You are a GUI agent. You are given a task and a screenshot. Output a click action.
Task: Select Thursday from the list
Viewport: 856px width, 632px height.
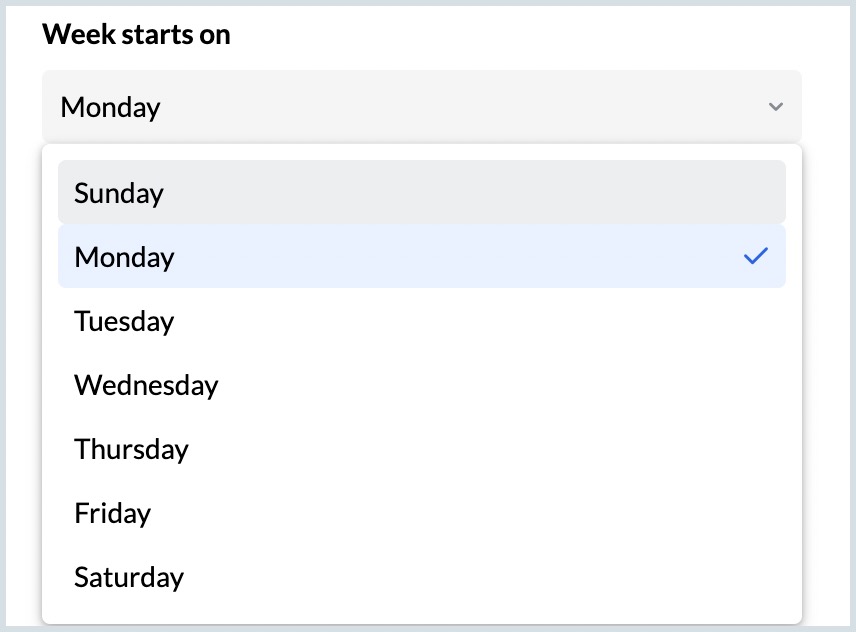point(131,449)
